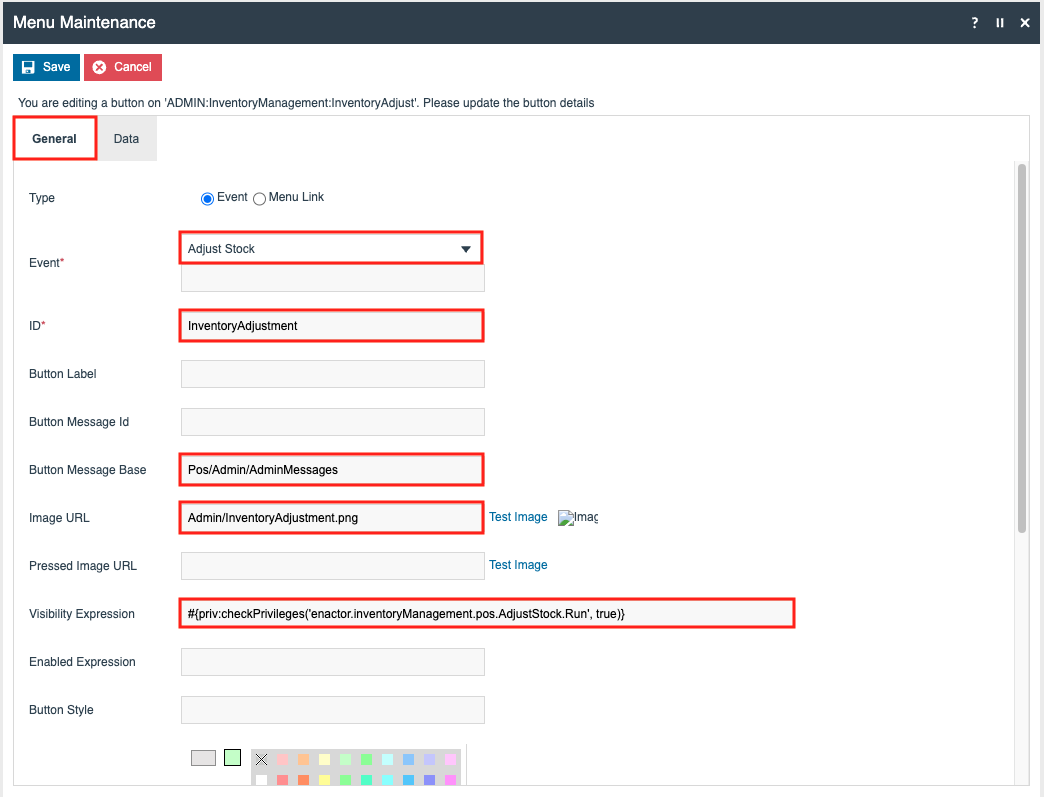Image resolution: width=1044 pixels, height=797 pixels.
Task: Close the Menu Maintenance dialog
Action: coord(1025,23)
